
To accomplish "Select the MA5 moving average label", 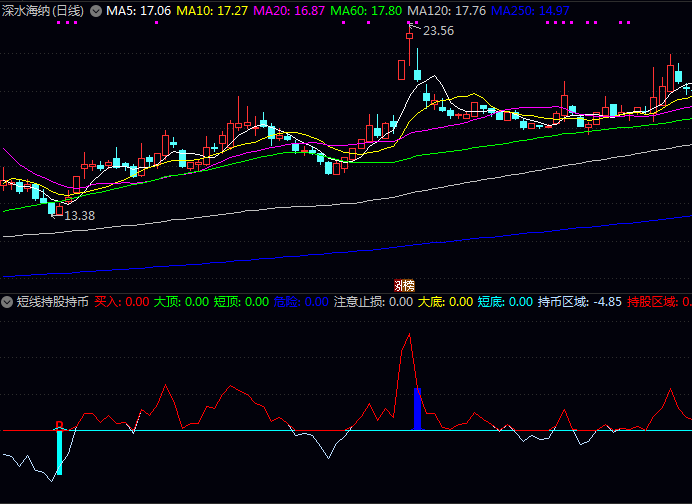I will [139, 11].
